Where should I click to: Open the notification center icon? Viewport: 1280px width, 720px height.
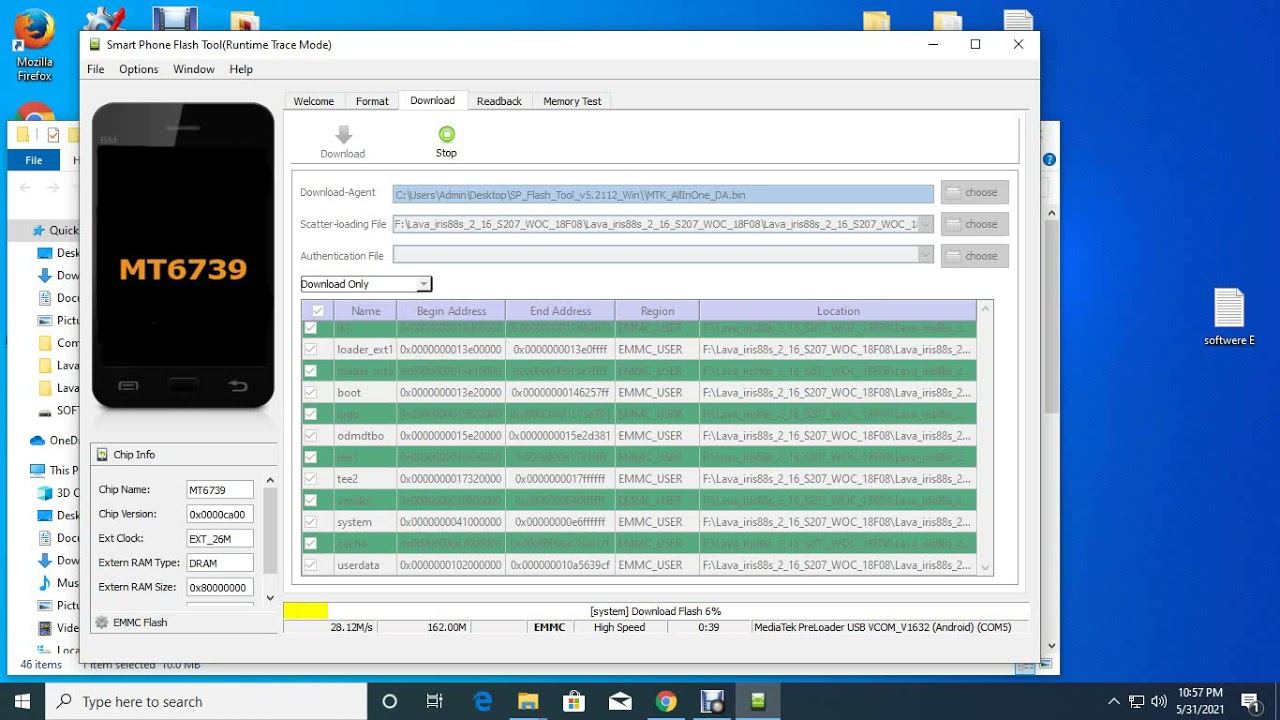tap(1249, 701)
